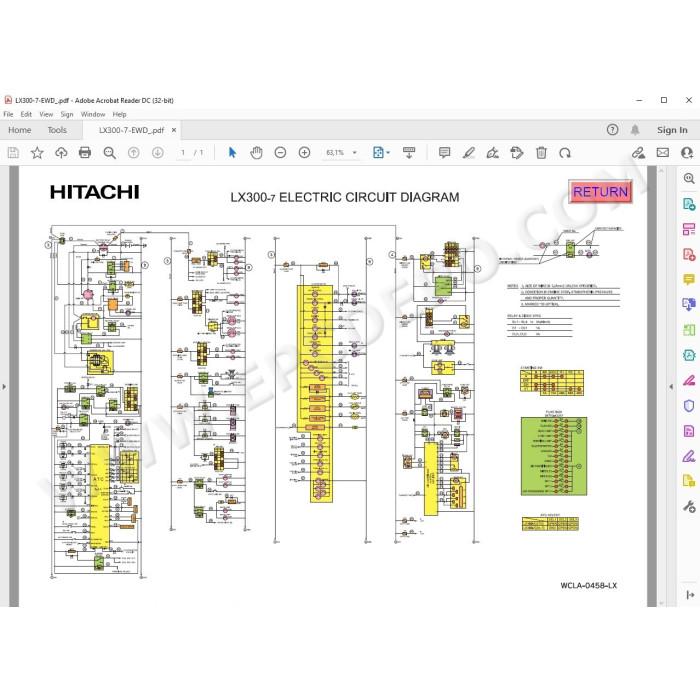700x700 pixels.
Task: Click the upload to cloud icon
Action: (61, 153)
